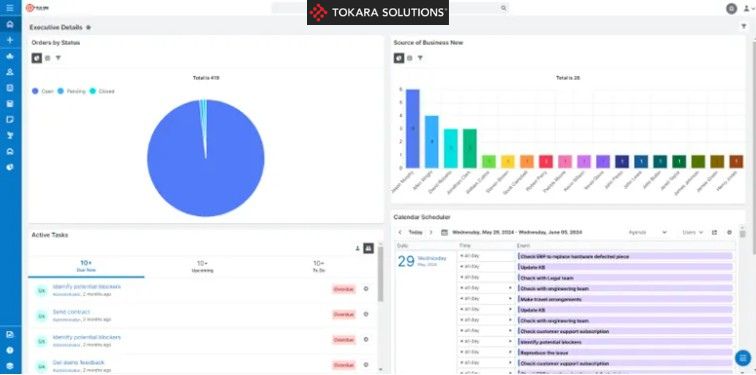Image resolution: width=756 pixels, height=375 pixels.
Task: Click the search magnifier icon in top bar
Action: point(503,8)
